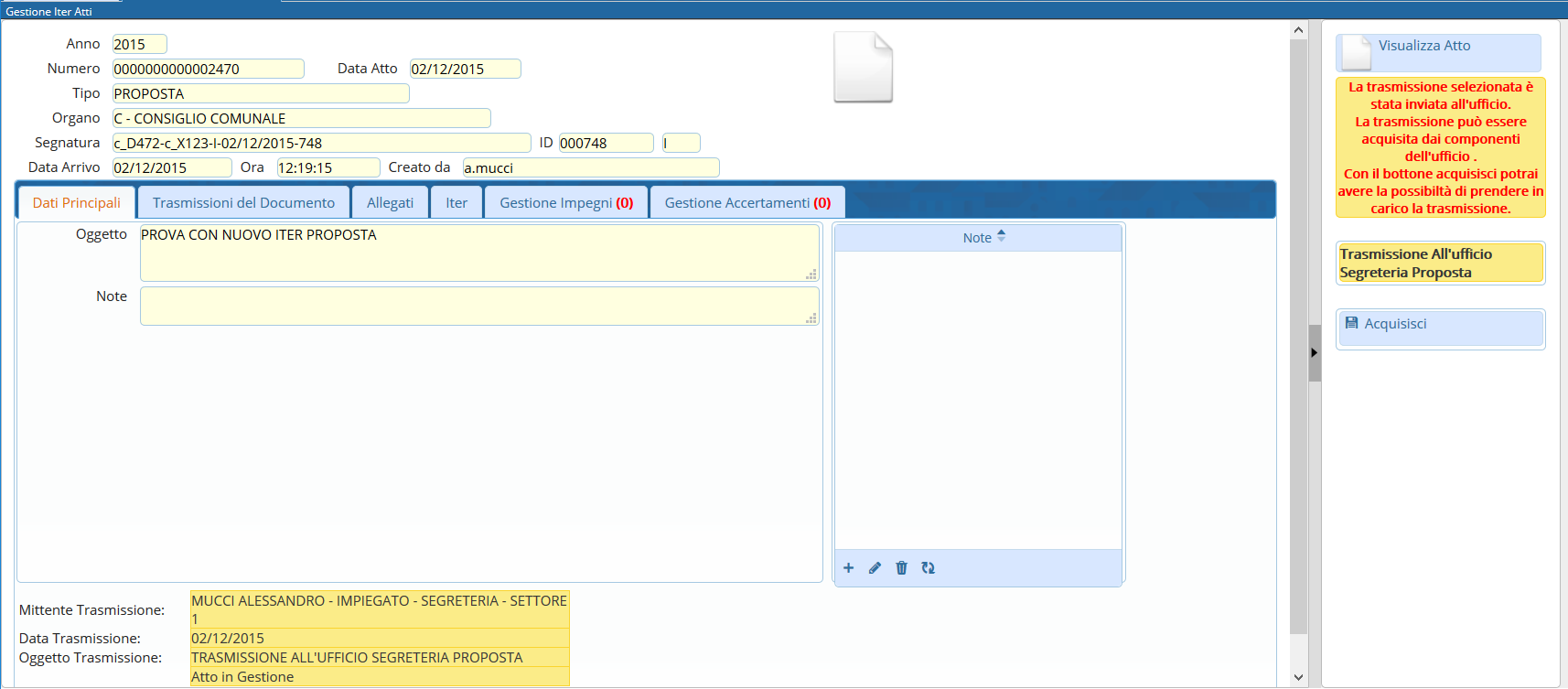Click the refresh notes icon
Image resolution: width=1568 pixels, height=689 pixels.
tap(928, 568)
